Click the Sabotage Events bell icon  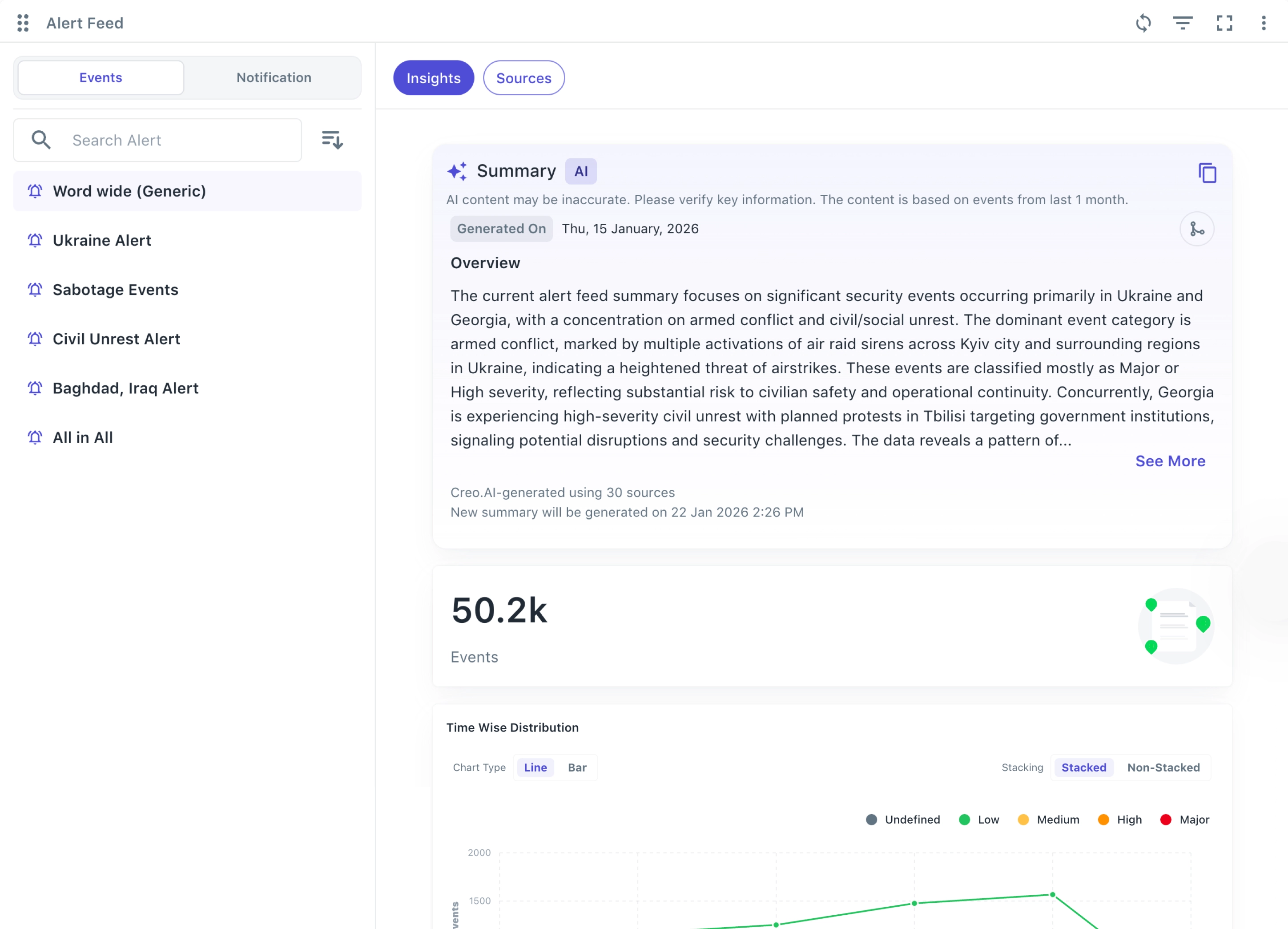coord(35,290)
